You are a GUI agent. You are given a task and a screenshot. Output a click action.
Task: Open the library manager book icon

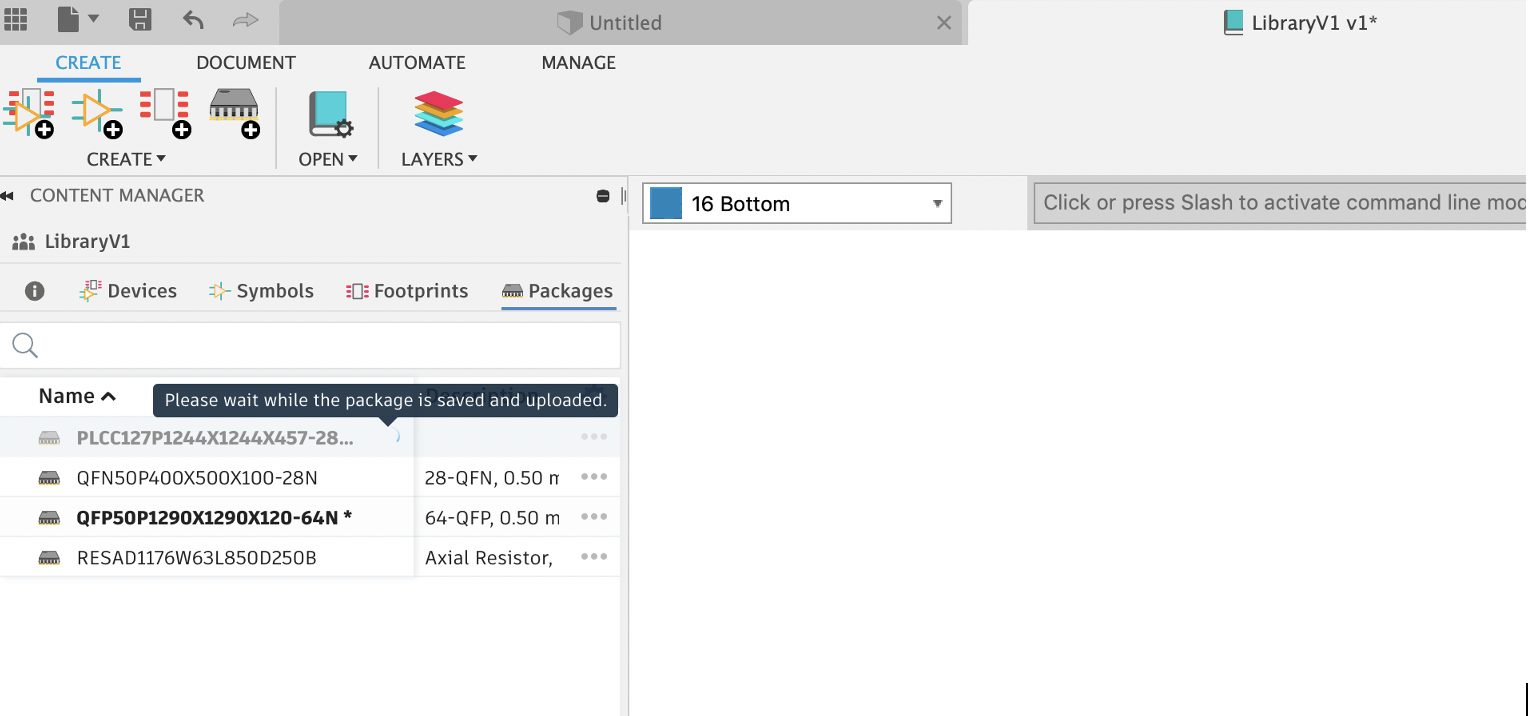coord(327,114)
